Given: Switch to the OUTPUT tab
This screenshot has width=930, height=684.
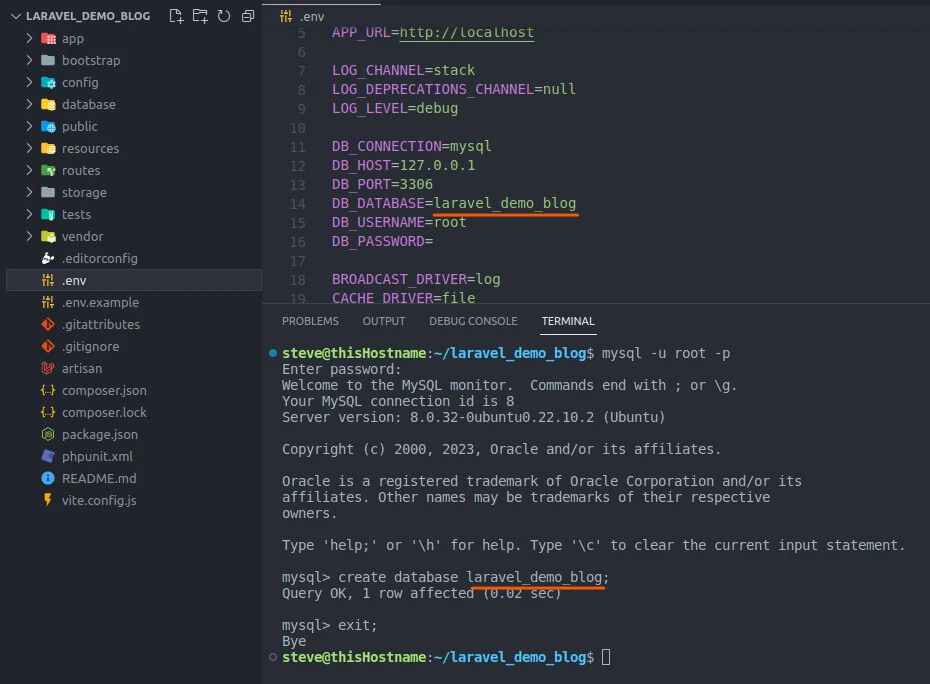Looking at the screenshot, I should click(384, 321).
